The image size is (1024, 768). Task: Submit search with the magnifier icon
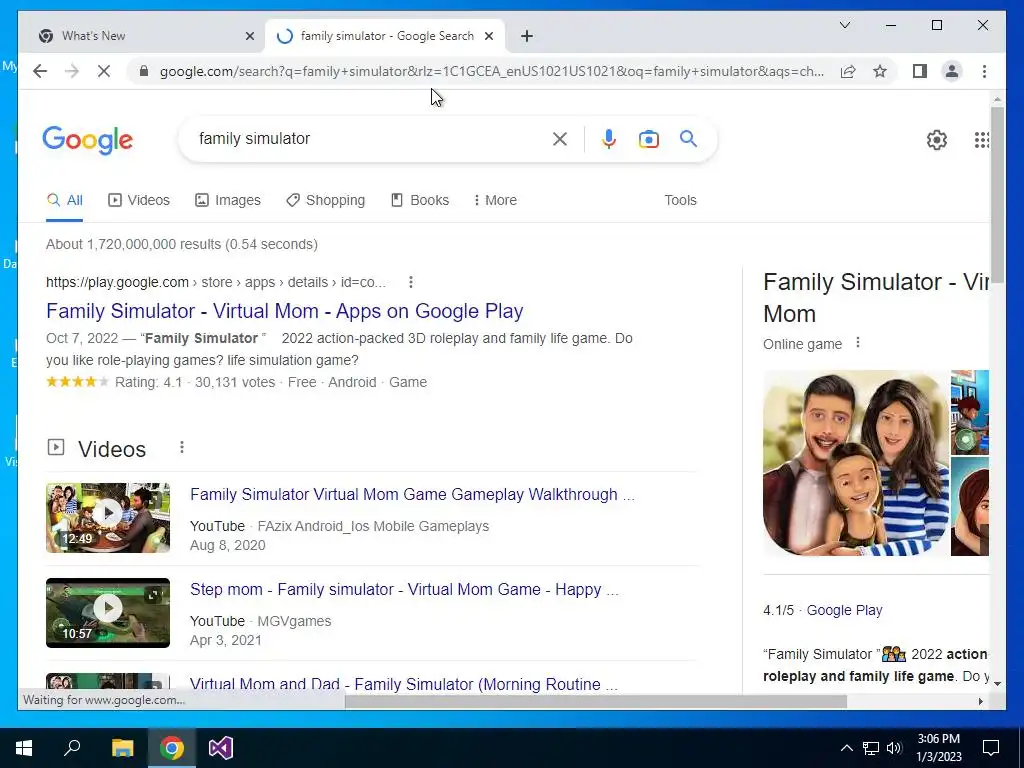coord(688,138)
